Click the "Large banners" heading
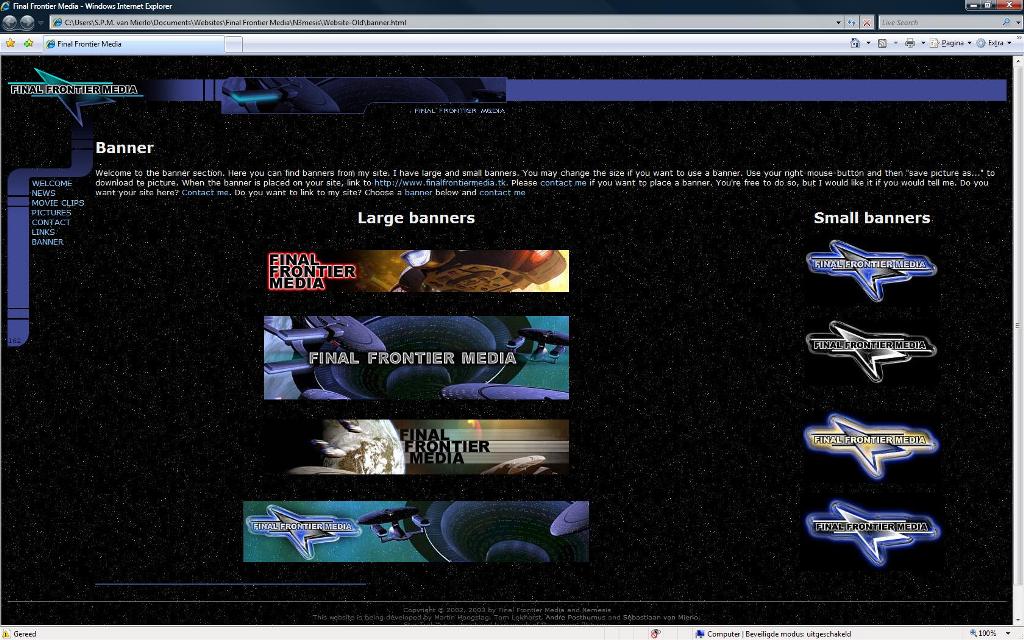The image size is (1024, 640). click(x=416, y=218)
